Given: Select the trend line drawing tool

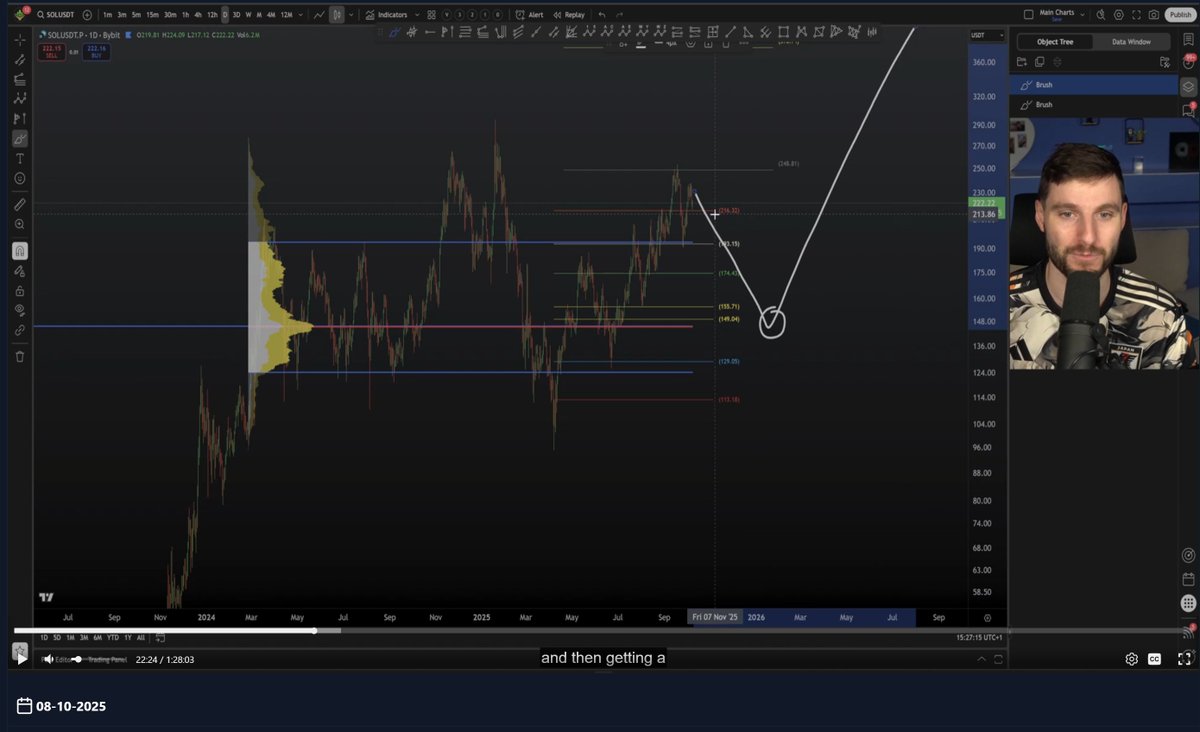Looking at the screenshot, I should pos(19,59).
